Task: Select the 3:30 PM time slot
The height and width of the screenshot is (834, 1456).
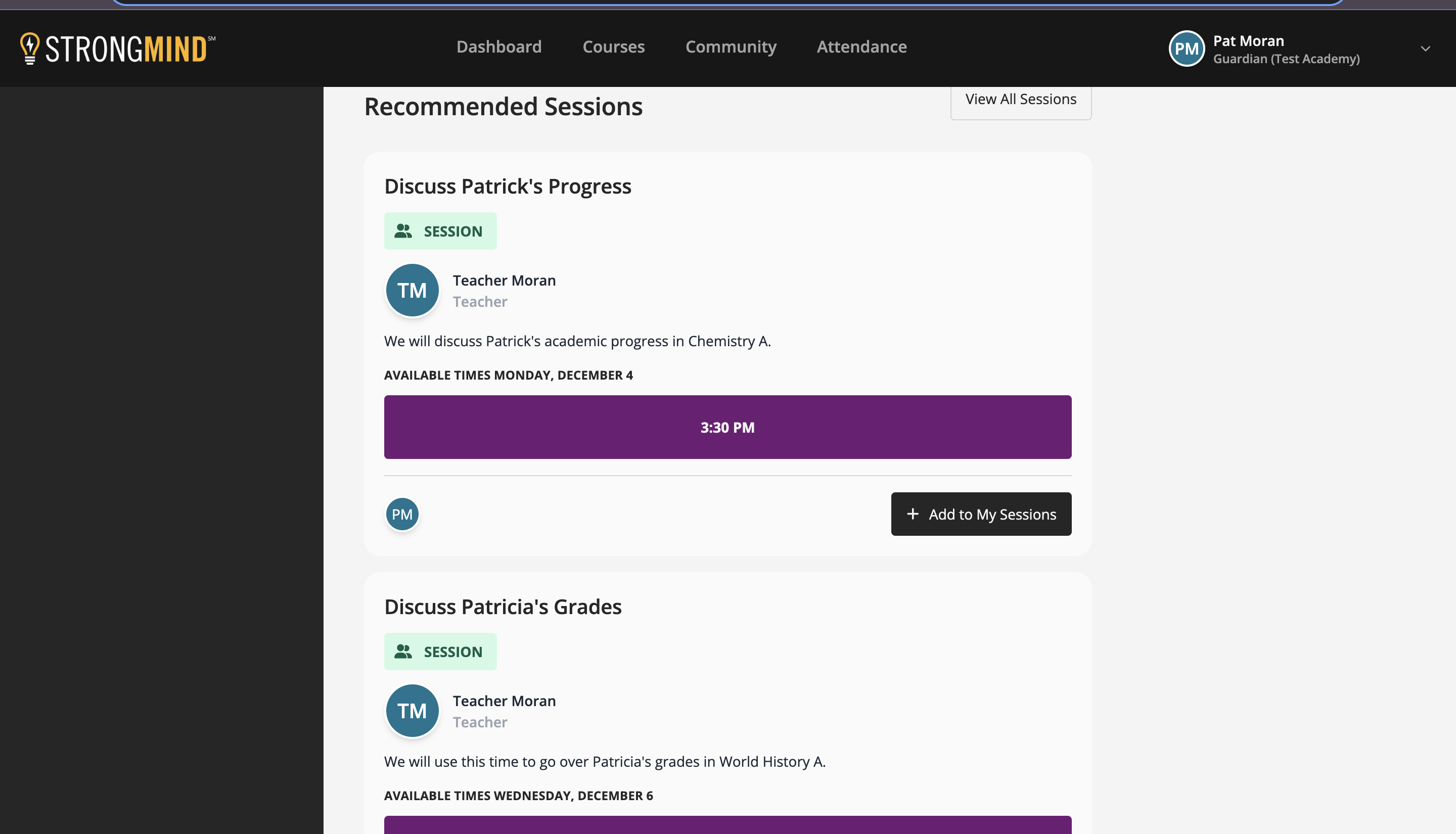Action: pos(727,427)
